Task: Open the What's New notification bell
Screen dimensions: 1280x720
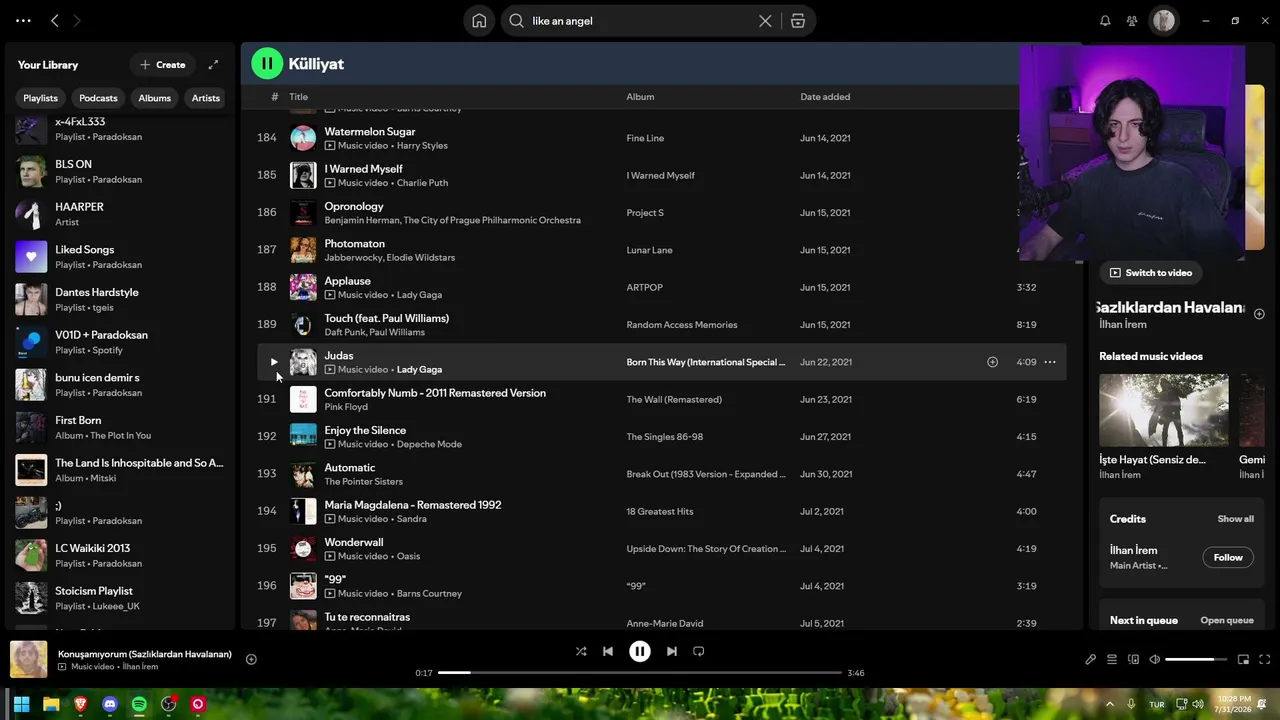Action: pyautogui.click(x=1105, y=21)
